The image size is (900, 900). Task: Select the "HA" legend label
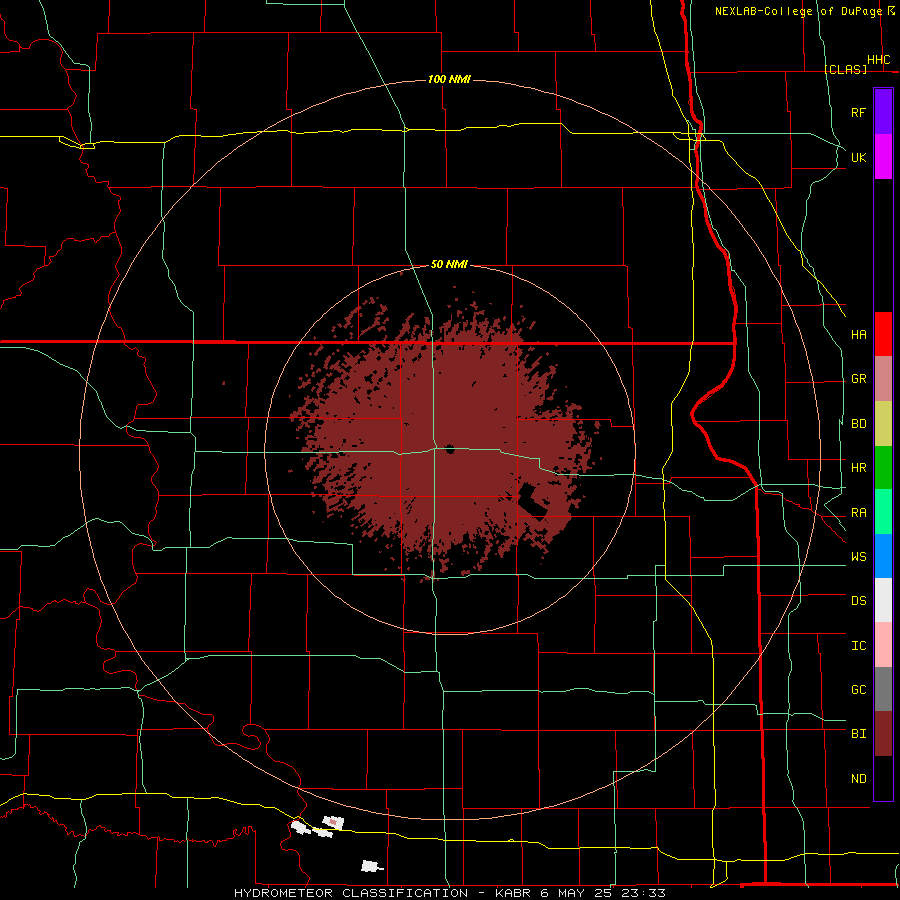859,334
